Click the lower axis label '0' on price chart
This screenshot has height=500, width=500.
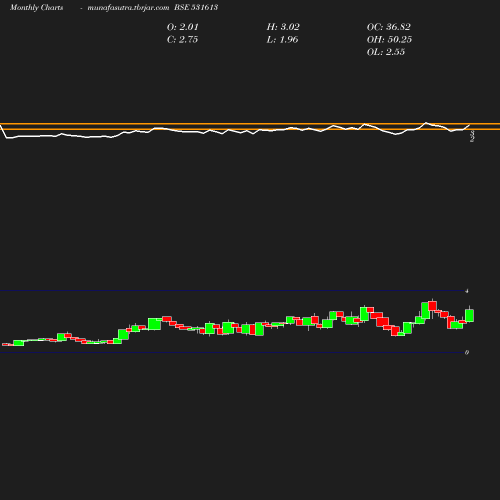[467, 352]
